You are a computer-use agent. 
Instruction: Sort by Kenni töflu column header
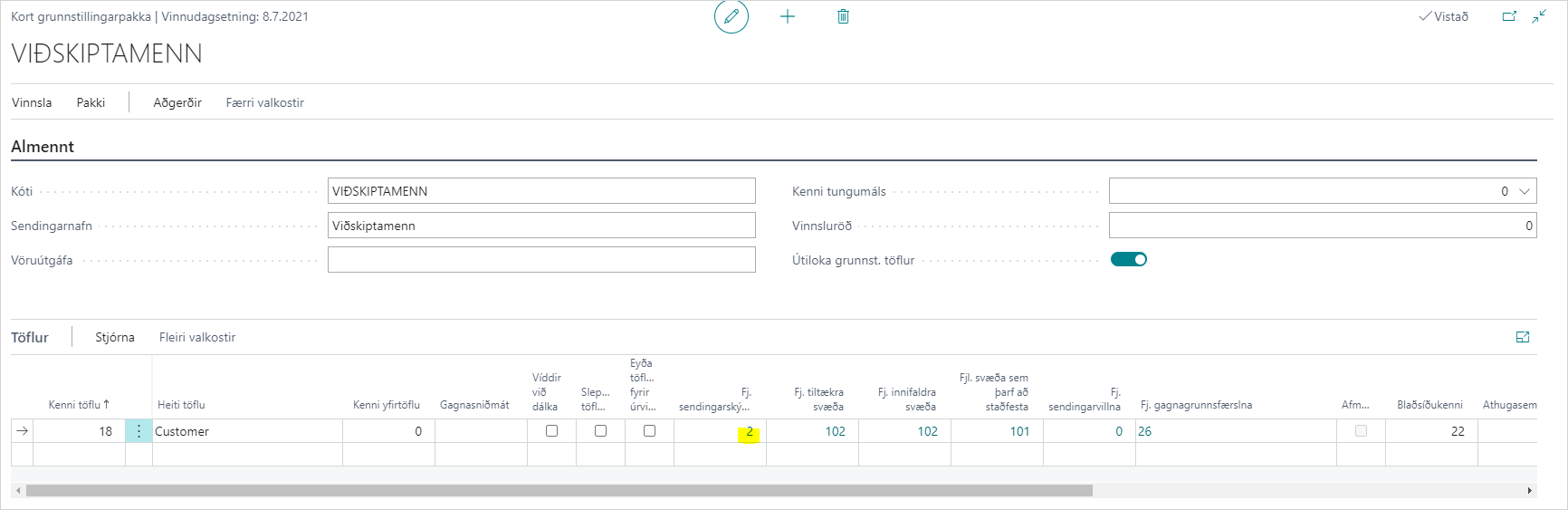click(x=79, y=405)
